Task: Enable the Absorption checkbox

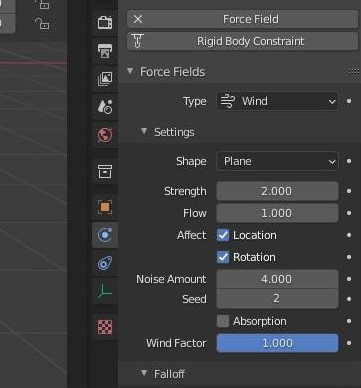Action: [x=223, y=321]
